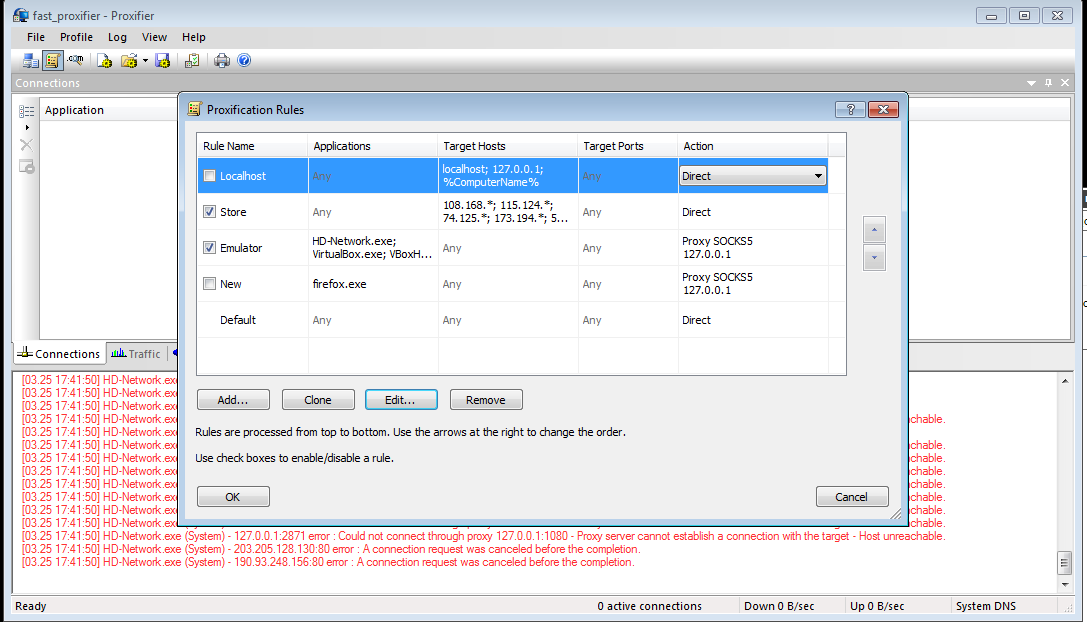1087x622 pixels.
Task: Enable the New rule checkbox
Action: 209,284
